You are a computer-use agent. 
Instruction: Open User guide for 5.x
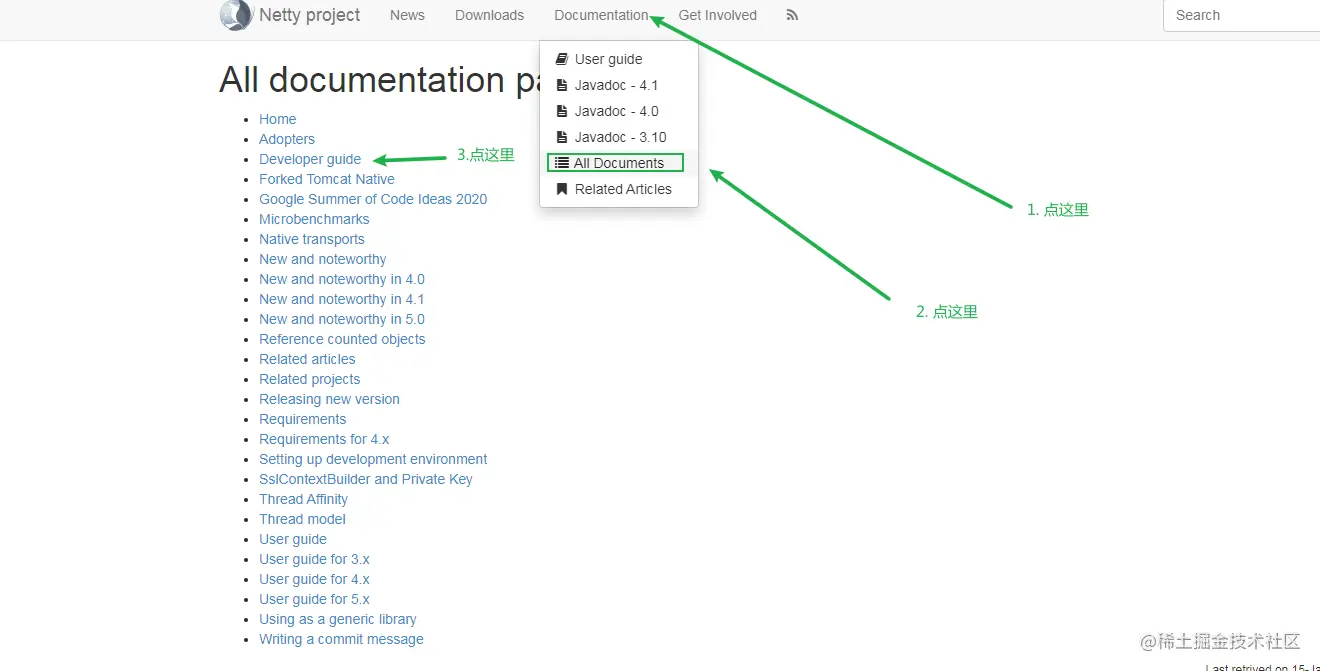point(314,599)
